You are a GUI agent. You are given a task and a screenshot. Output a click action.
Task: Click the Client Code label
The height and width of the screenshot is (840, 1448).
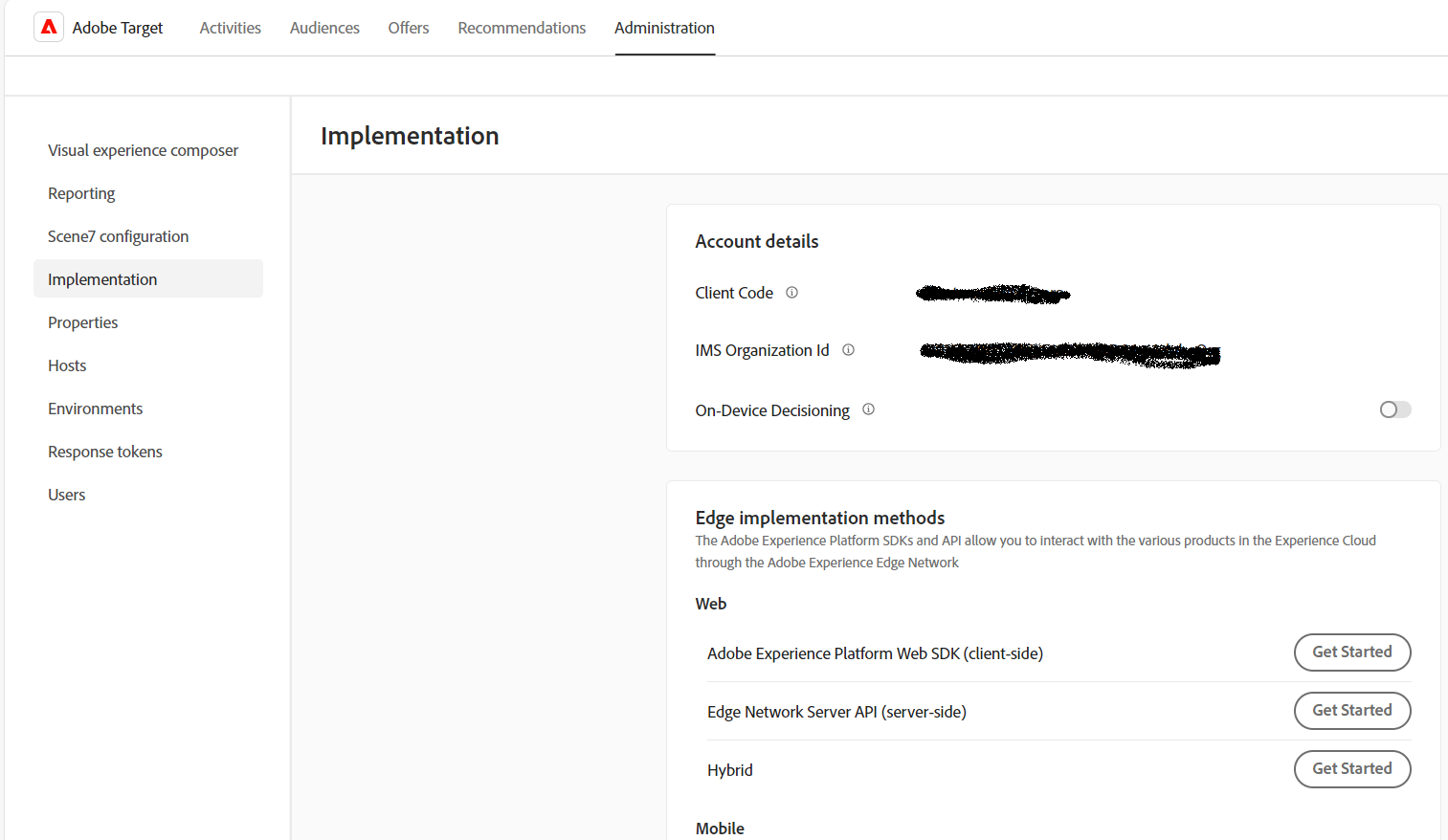734,293
